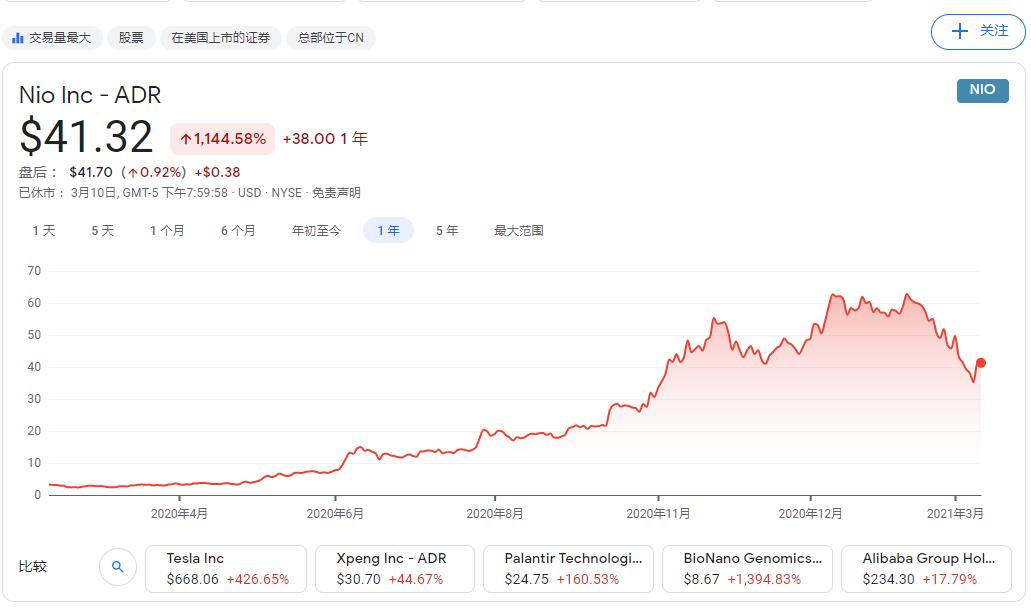This screenshot has width=1031, height=615.
Task: Click the blue NIO ticker badge
Action: [x=981, y=90]
